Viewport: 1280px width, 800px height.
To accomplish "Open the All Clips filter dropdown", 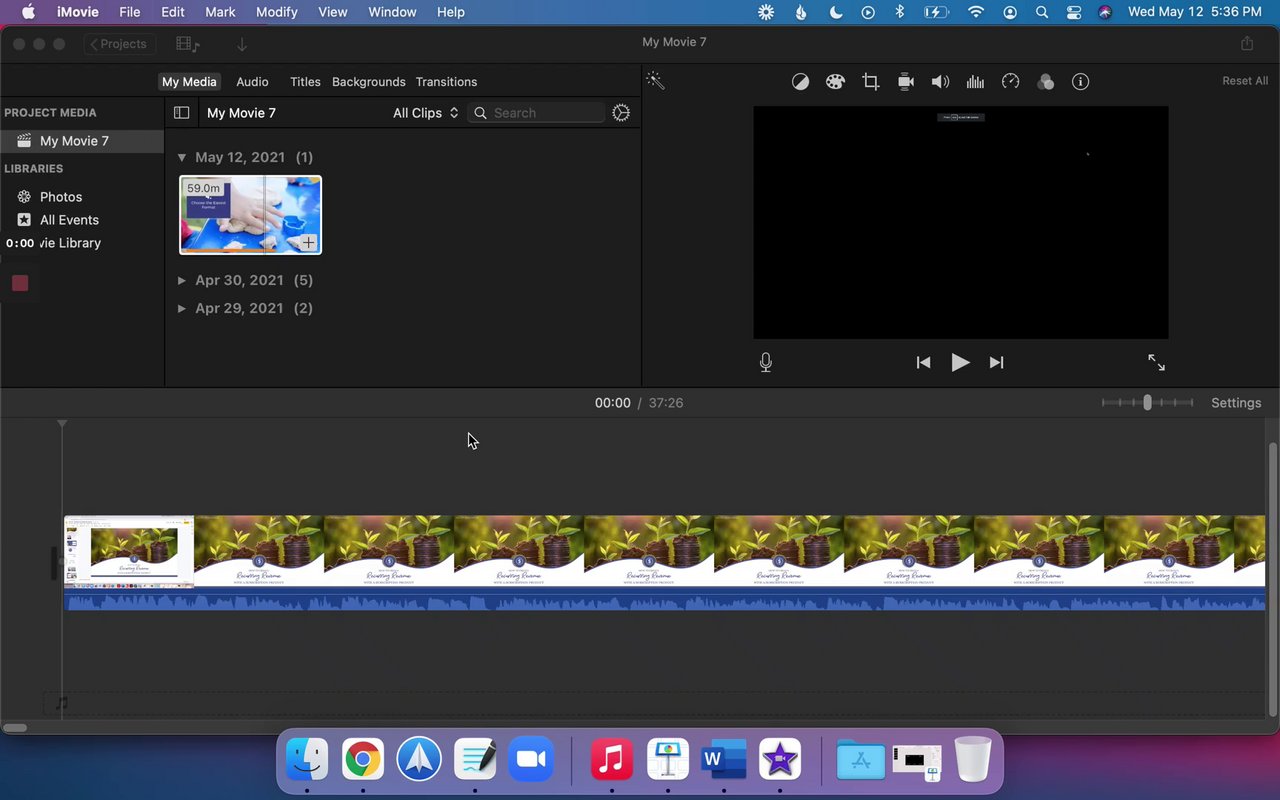I will 426,113.
